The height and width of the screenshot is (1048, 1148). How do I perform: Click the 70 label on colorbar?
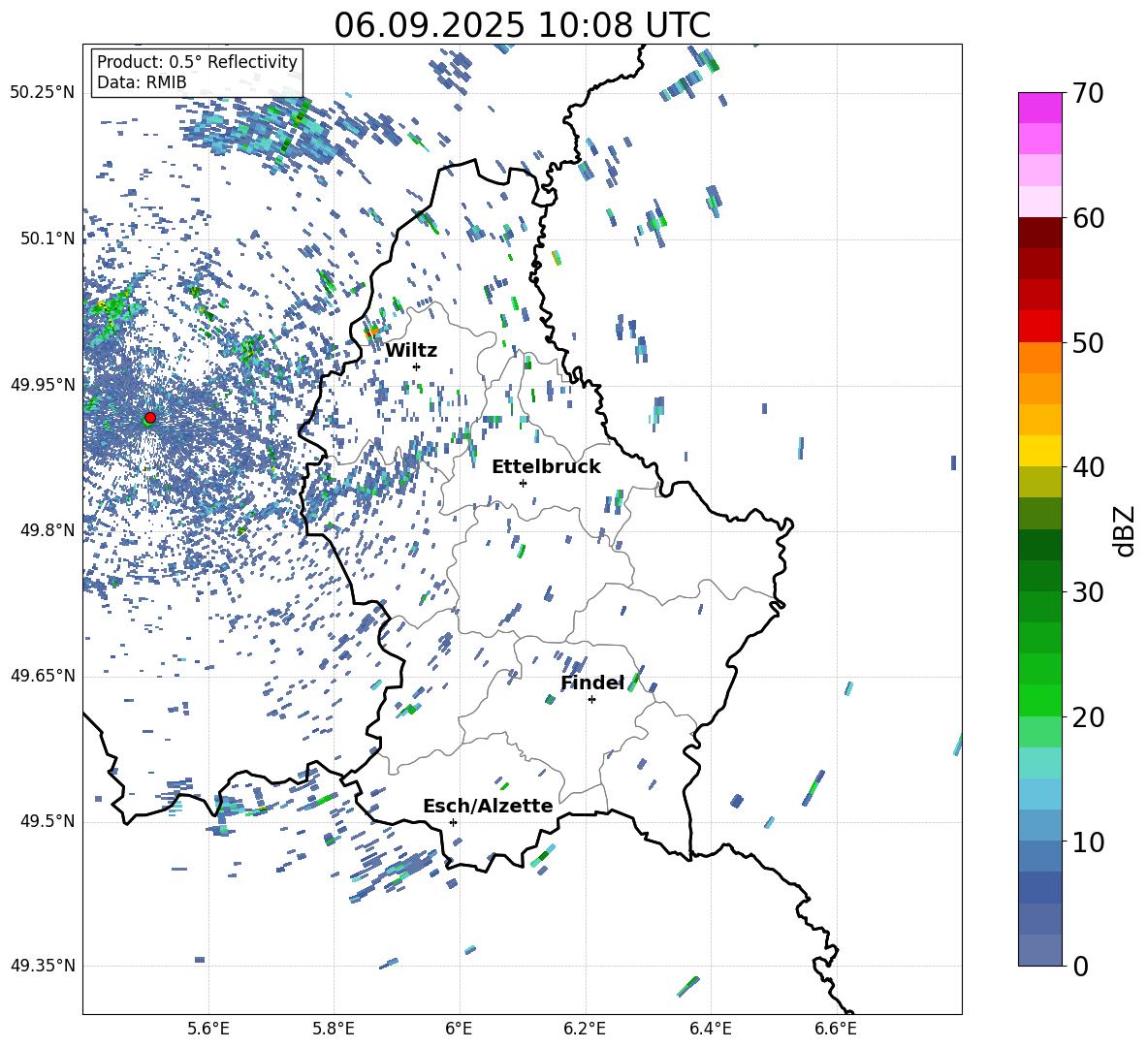(1088, 94)
